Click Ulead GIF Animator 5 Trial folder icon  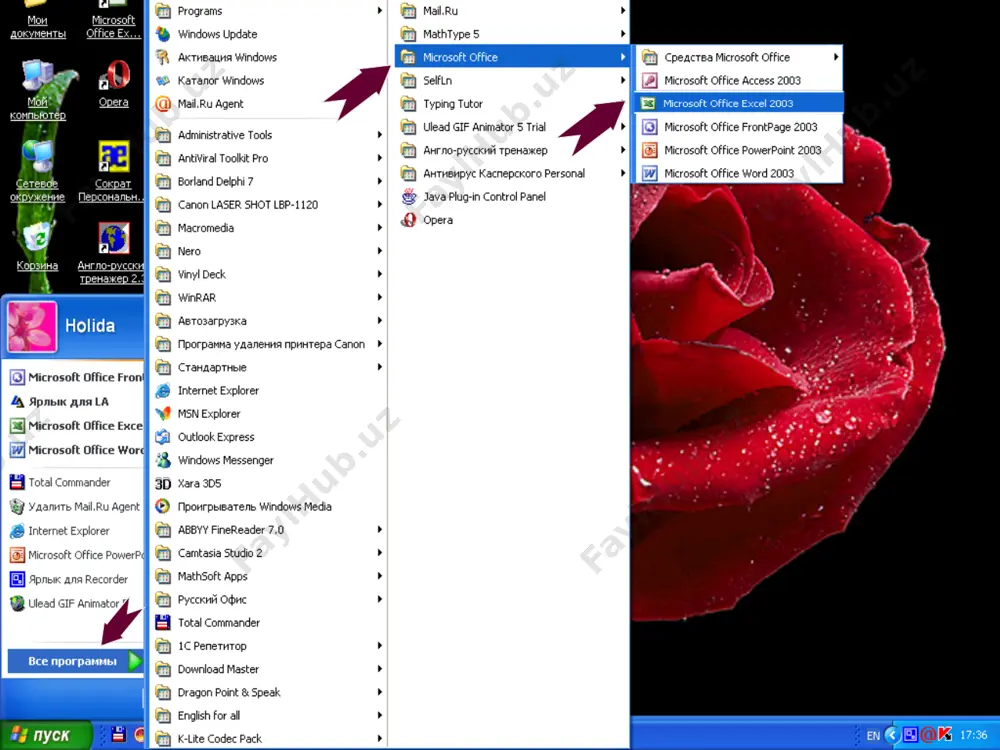(408, 127)
